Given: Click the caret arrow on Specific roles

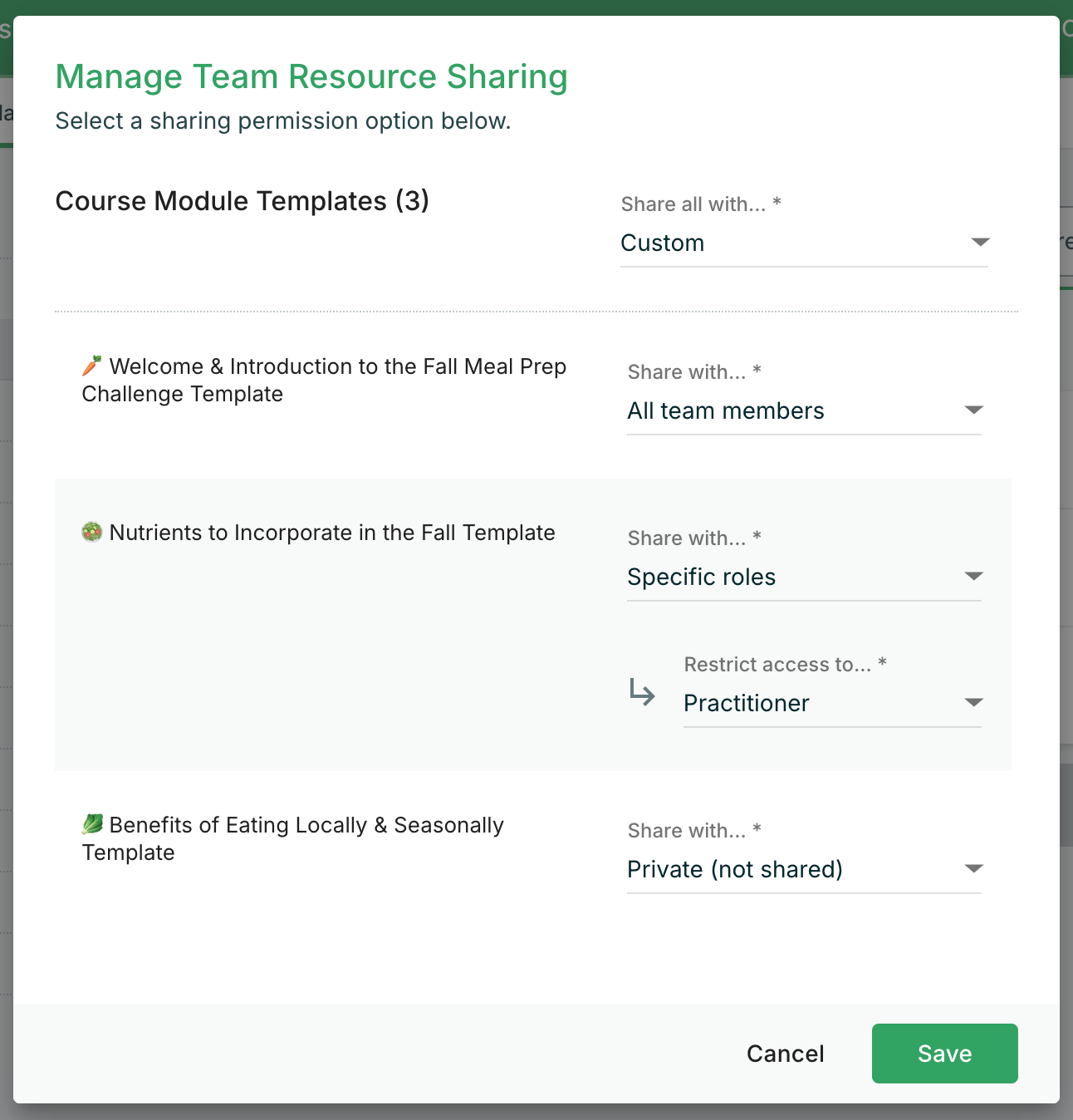Looking at the screenshot, I should [x=973, y=576].
